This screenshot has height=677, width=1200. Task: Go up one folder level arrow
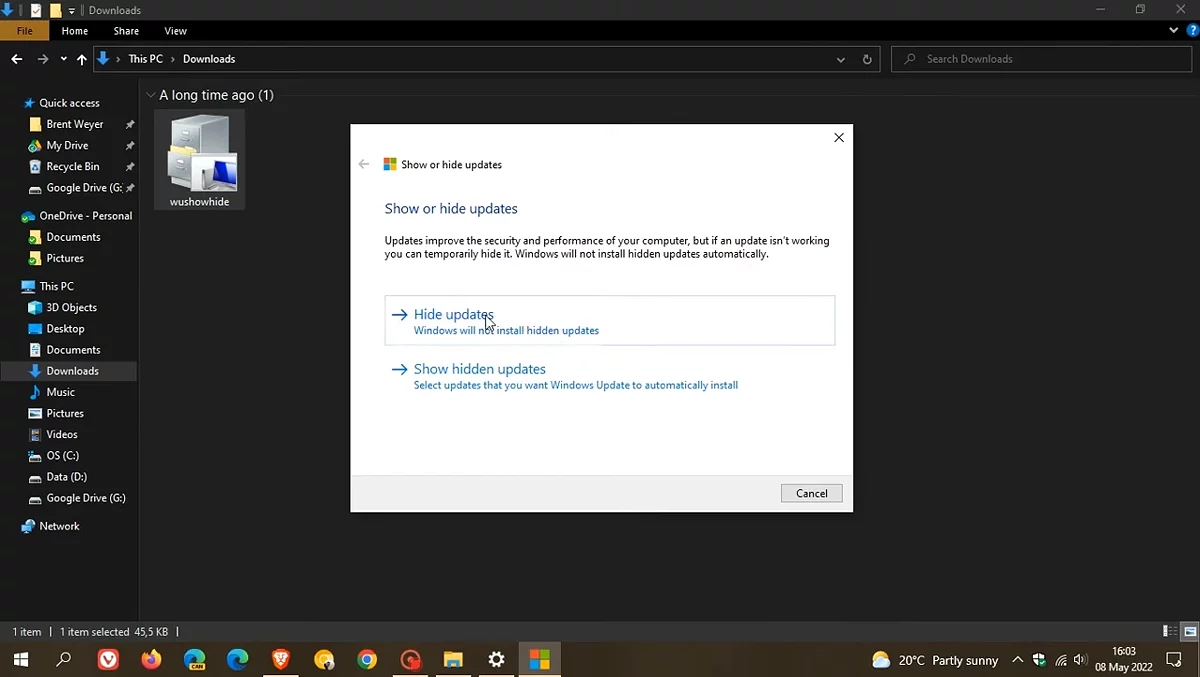[82, 59]
